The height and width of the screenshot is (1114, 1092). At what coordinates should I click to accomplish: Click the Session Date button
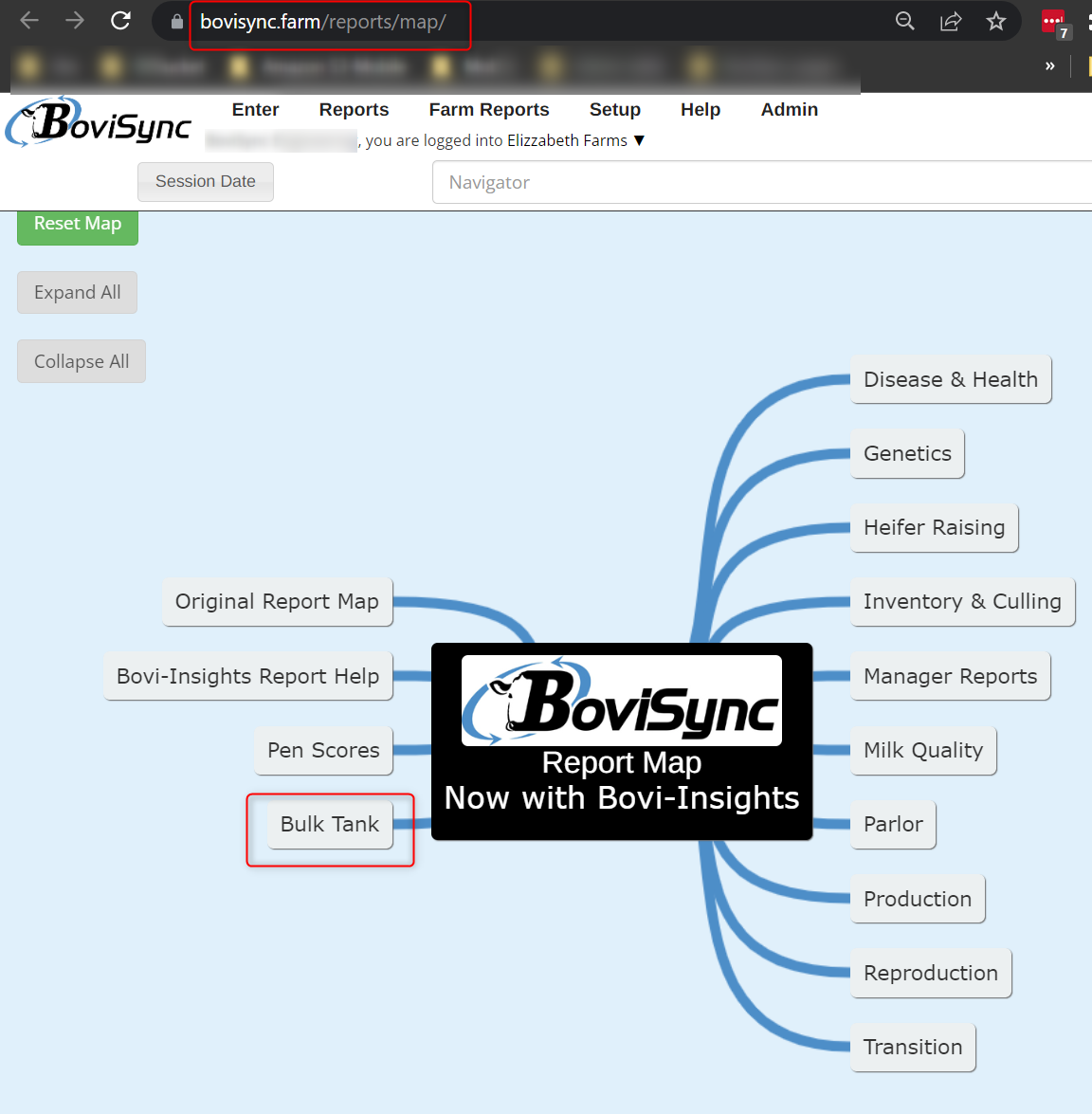(x=206, y=182)
